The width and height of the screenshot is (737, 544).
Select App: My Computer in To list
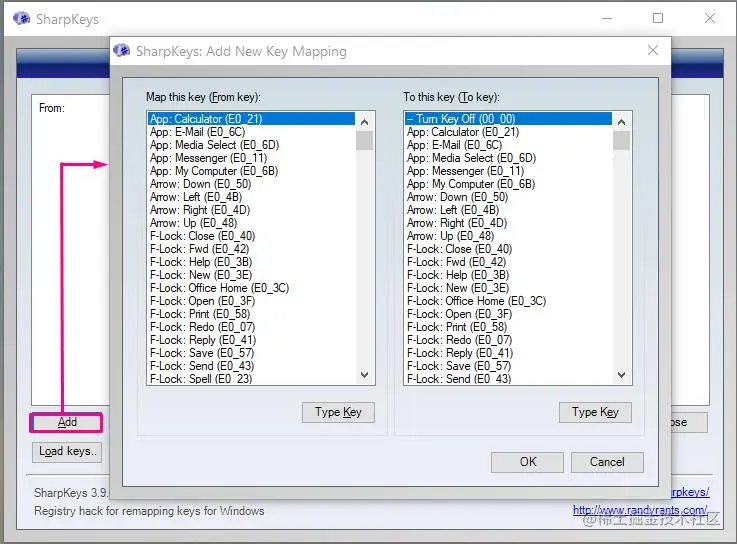(x=509, y=184)
